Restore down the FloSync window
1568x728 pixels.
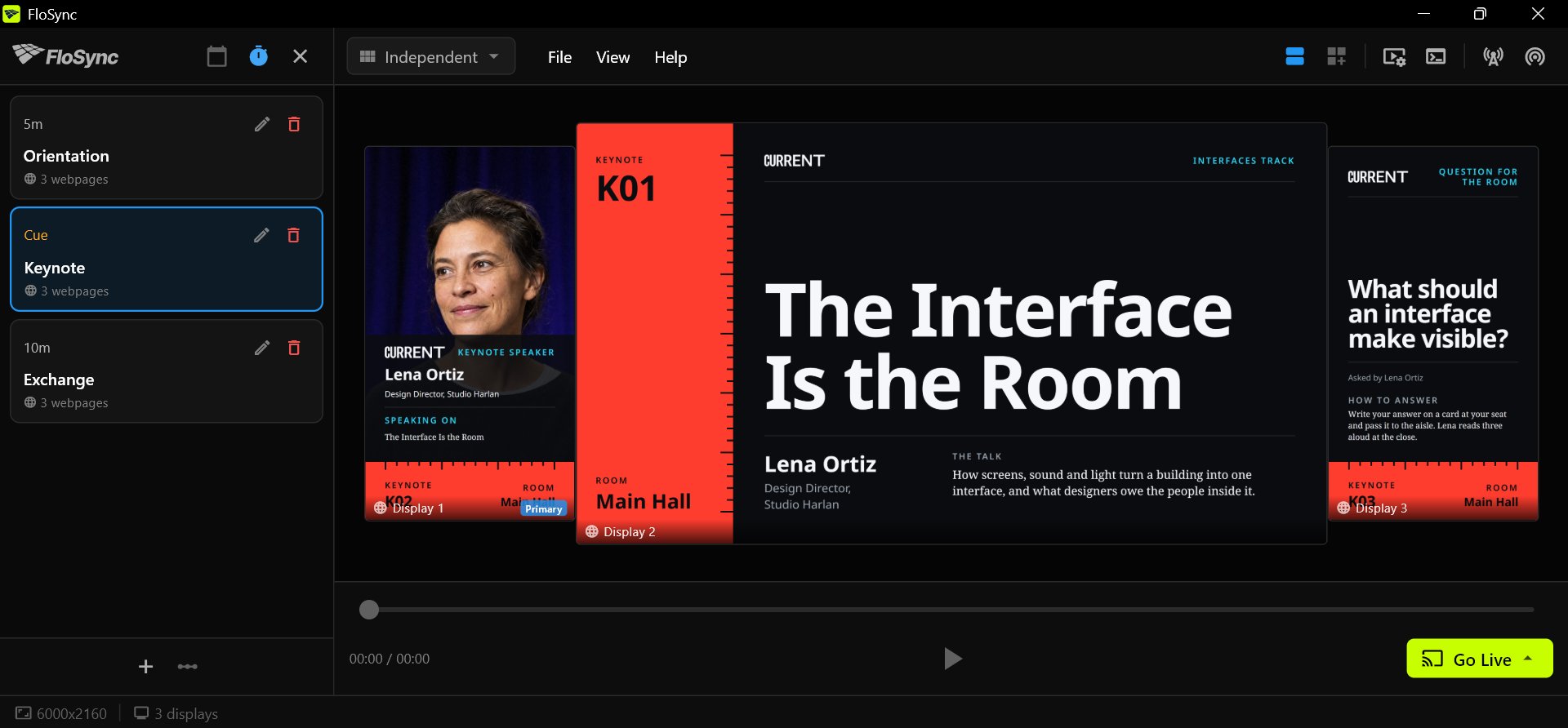coord(1480,14)
